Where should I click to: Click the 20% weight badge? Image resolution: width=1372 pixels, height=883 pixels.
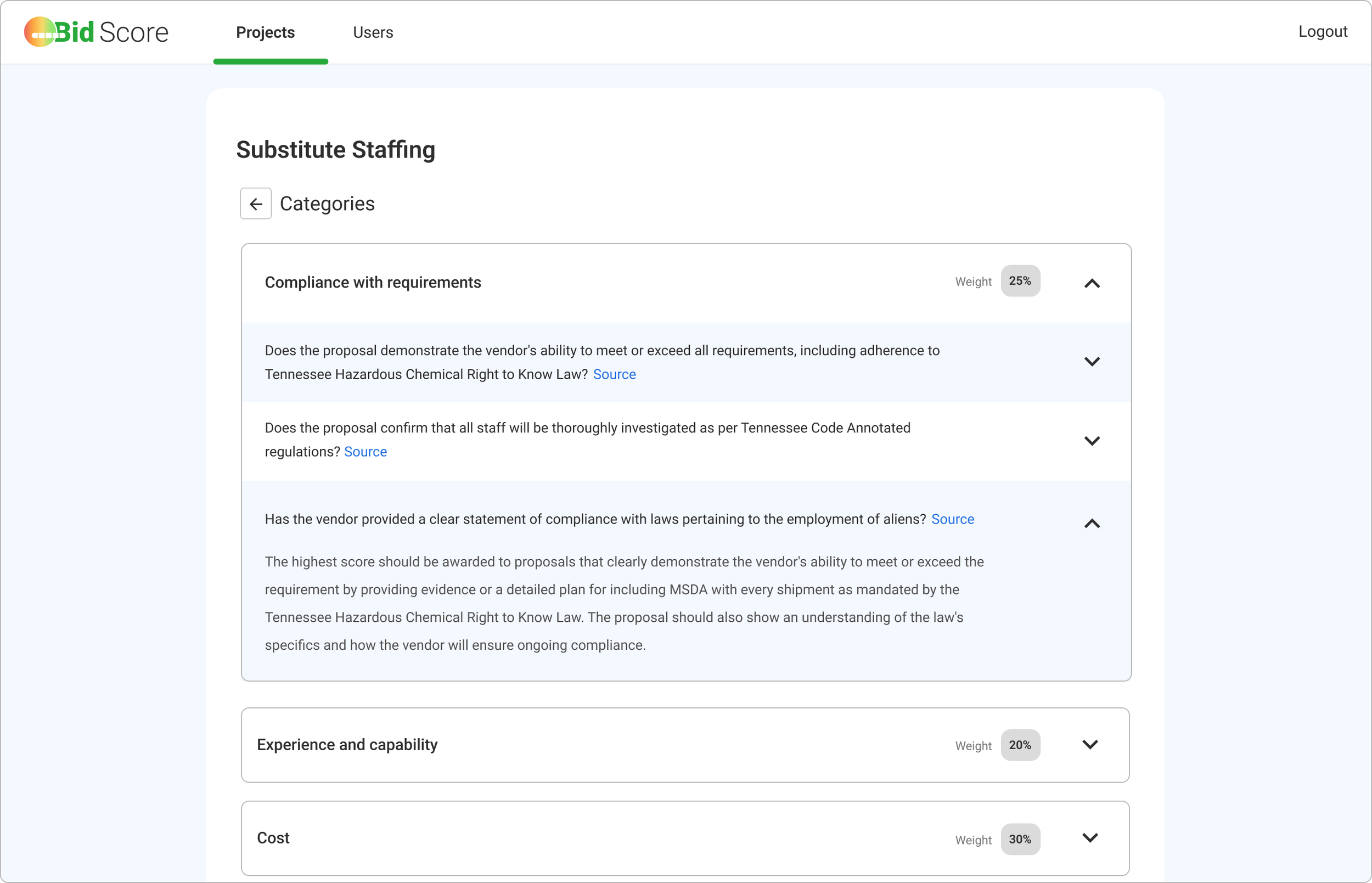(x=1020, y=745)
